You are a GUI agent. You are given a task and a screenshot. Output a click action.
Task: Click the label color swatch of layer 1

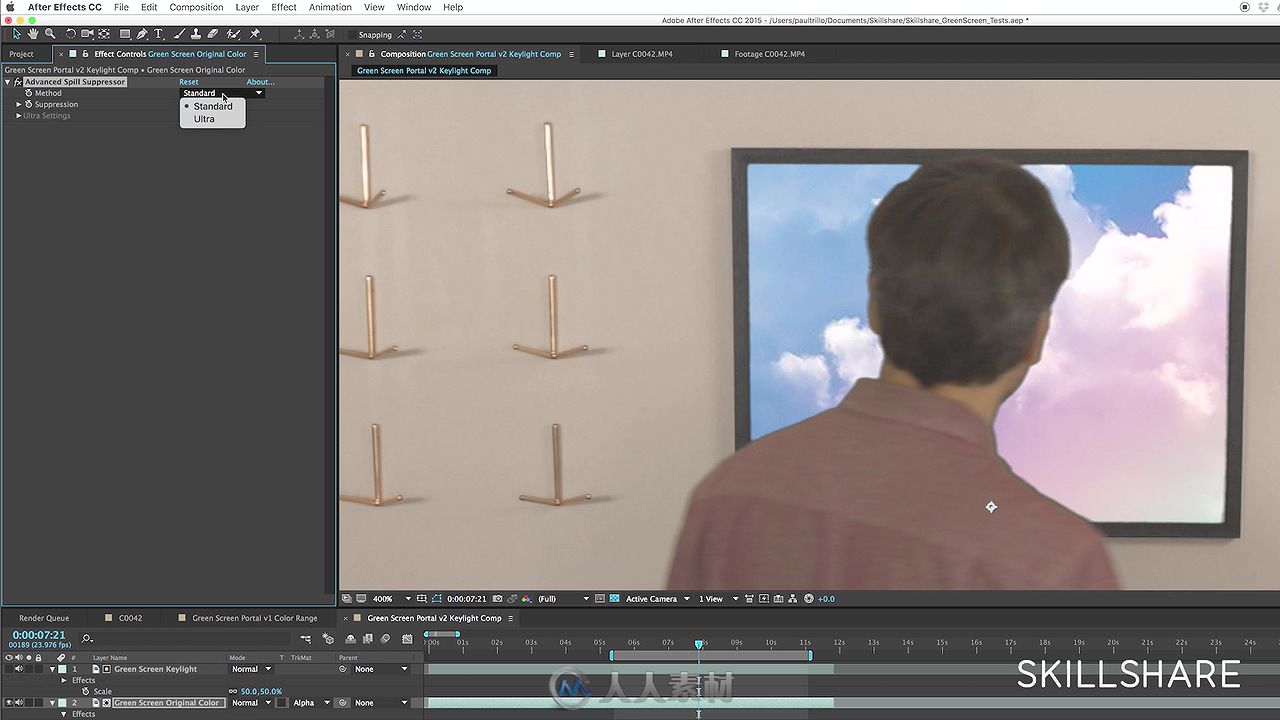pyautogui.click(x=62, y=669)
